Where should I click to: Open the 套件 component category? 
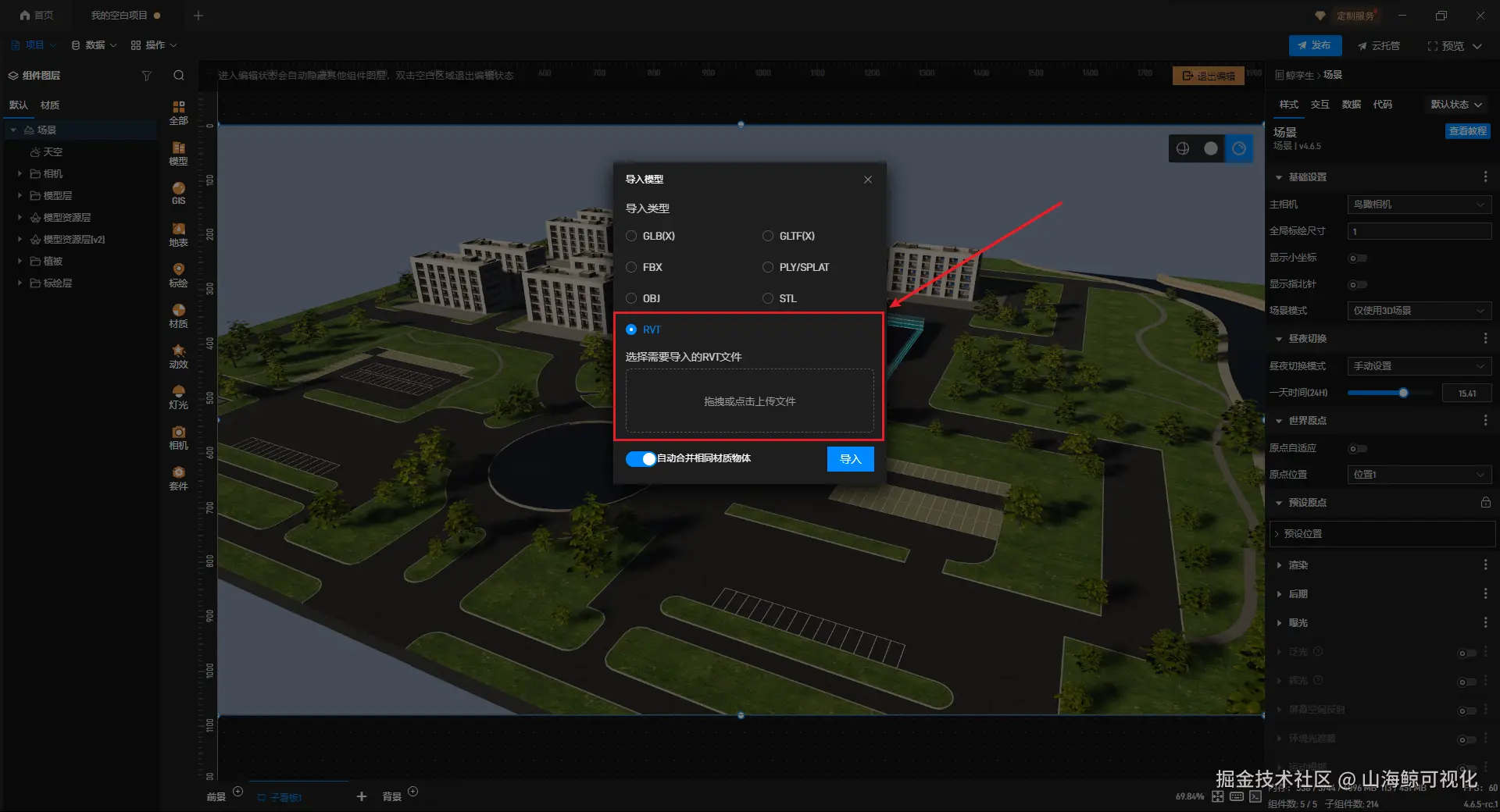click(178, 478)
